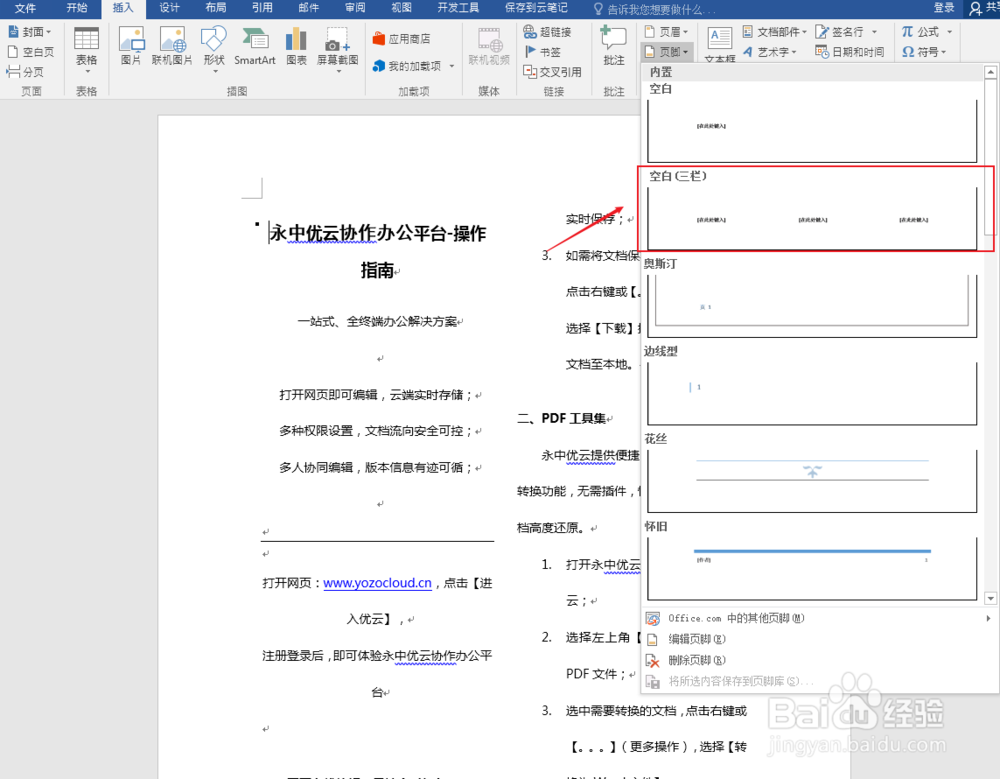Open the Shapes (形状) gallery
The width and height of the screenshot is (1000, 779).
click(214, 48)
